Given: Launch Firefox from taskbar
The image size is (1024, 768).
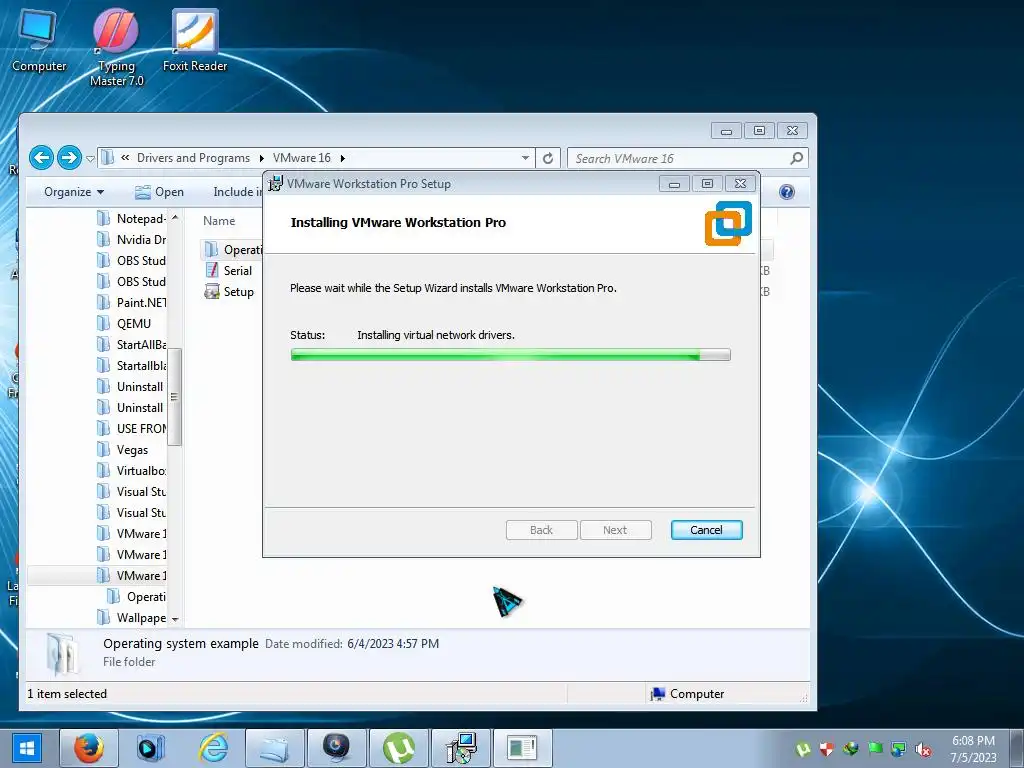Looking at the screenshot, I should pyautogui.click(x=89, y=748).
